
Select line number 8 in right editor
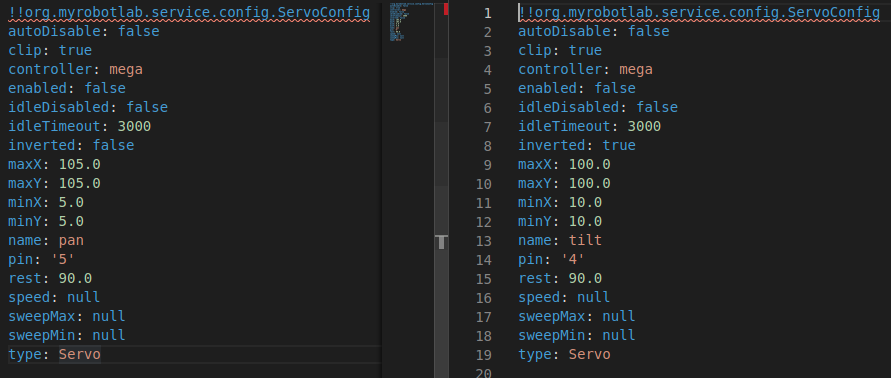487,146
